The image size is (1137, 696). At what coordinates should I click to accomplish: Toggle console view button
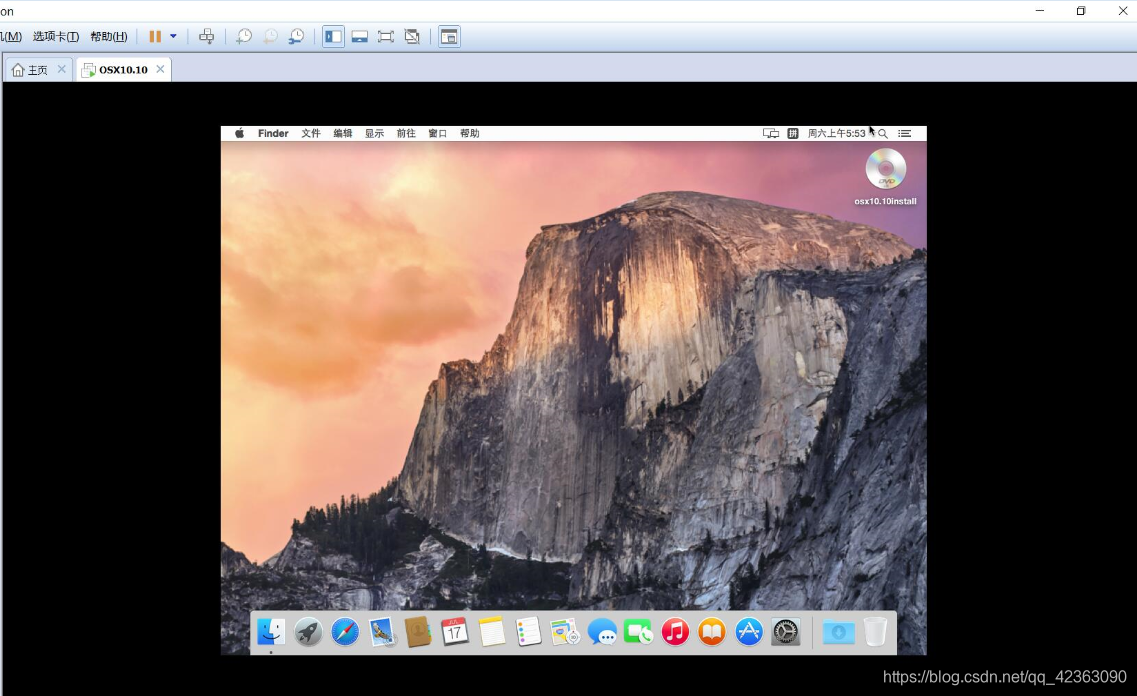pyautogui.click(x=450, y=36)
